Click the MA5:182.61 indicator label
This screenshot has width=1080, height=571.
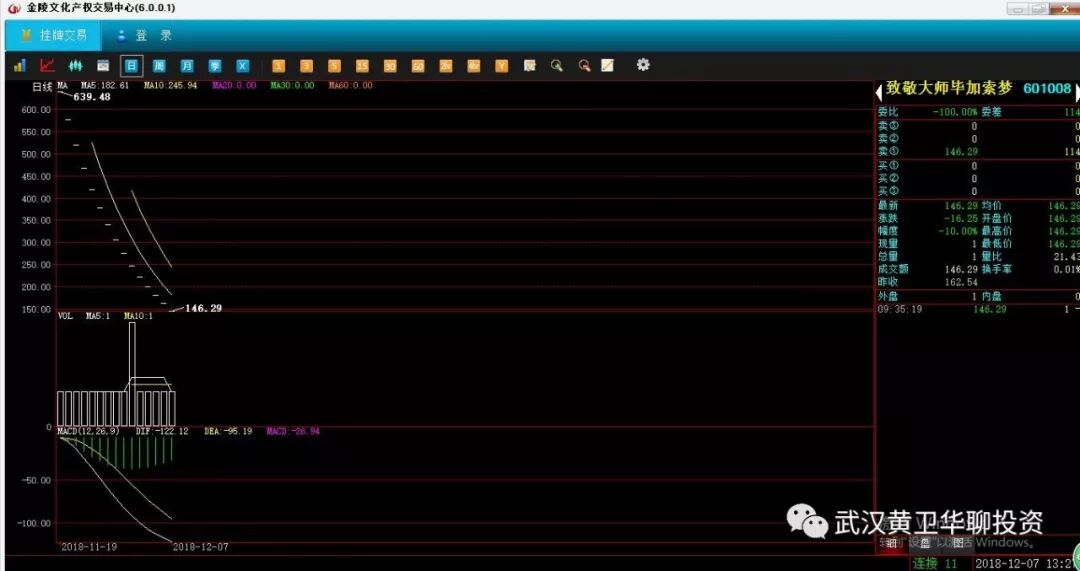(x=105, y=85)
